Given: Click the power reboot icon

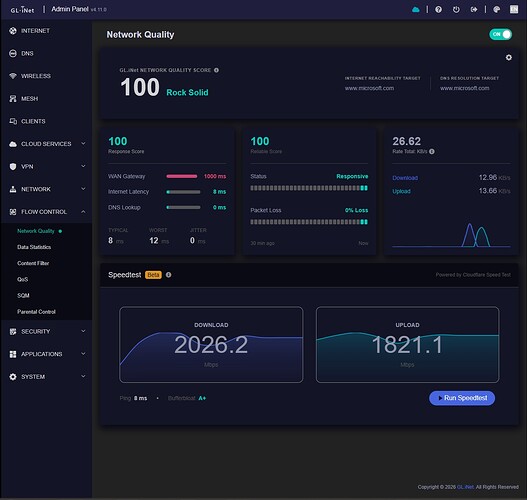Looking at the screenshot, I should [x=456, y=9].
